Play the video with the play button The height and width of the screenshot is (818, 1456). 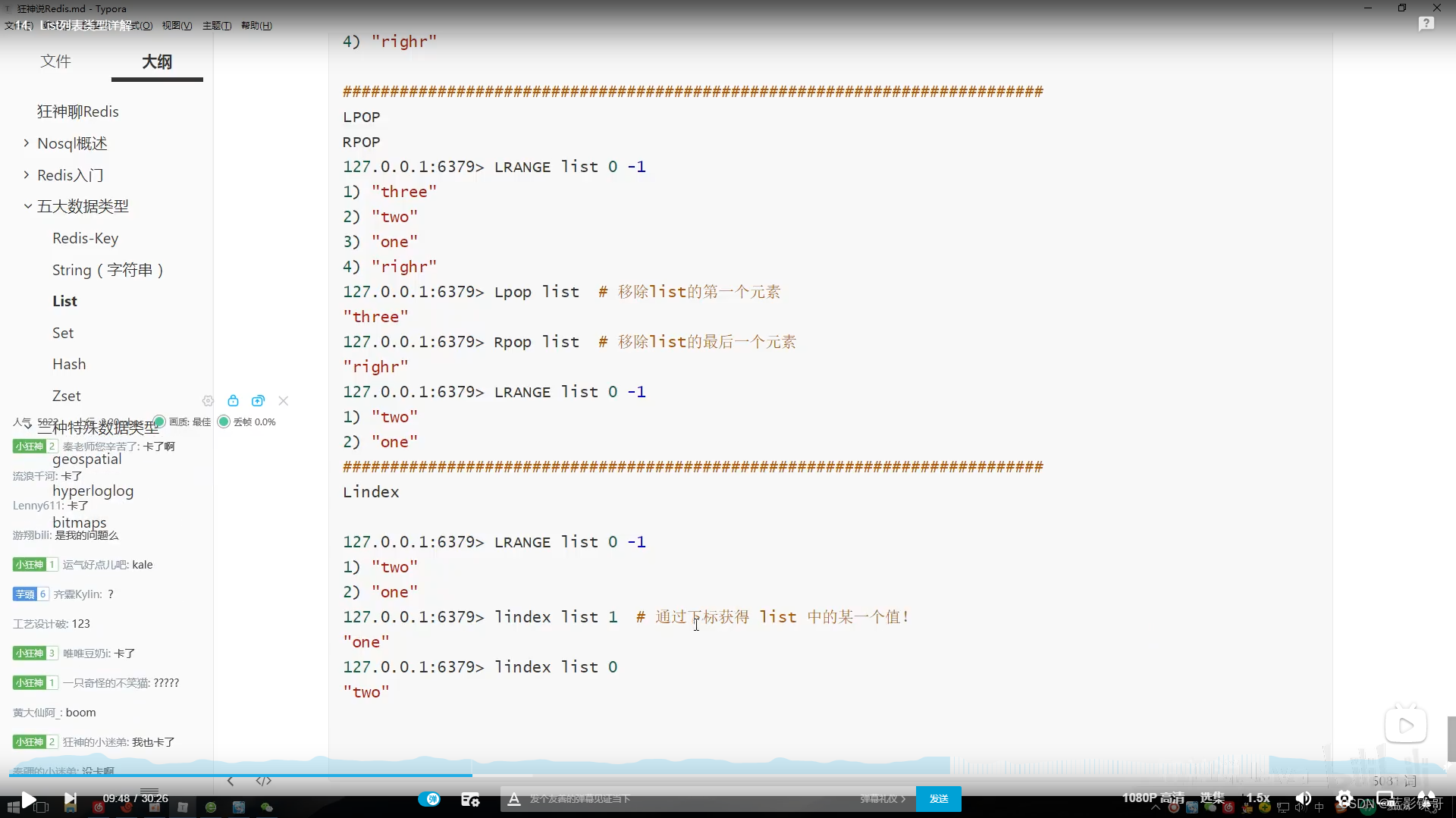tap(28, 799)
